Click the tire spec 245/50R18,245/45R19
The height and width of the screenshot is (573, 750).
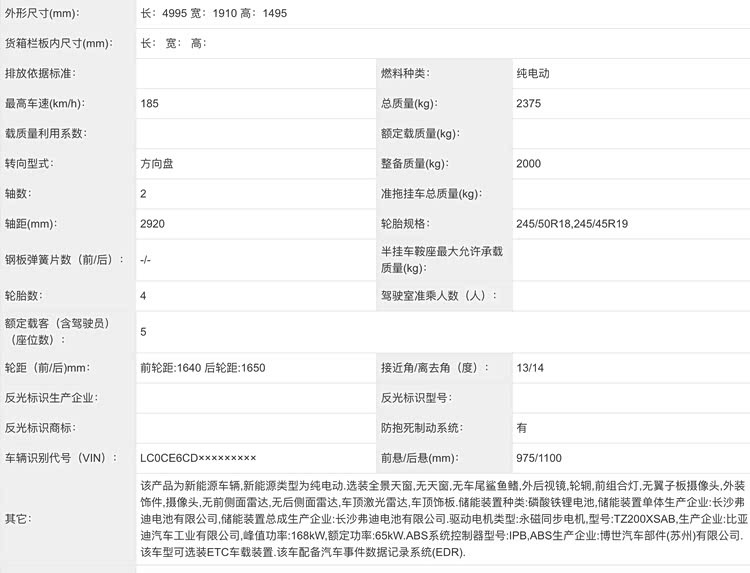(572, 223)
